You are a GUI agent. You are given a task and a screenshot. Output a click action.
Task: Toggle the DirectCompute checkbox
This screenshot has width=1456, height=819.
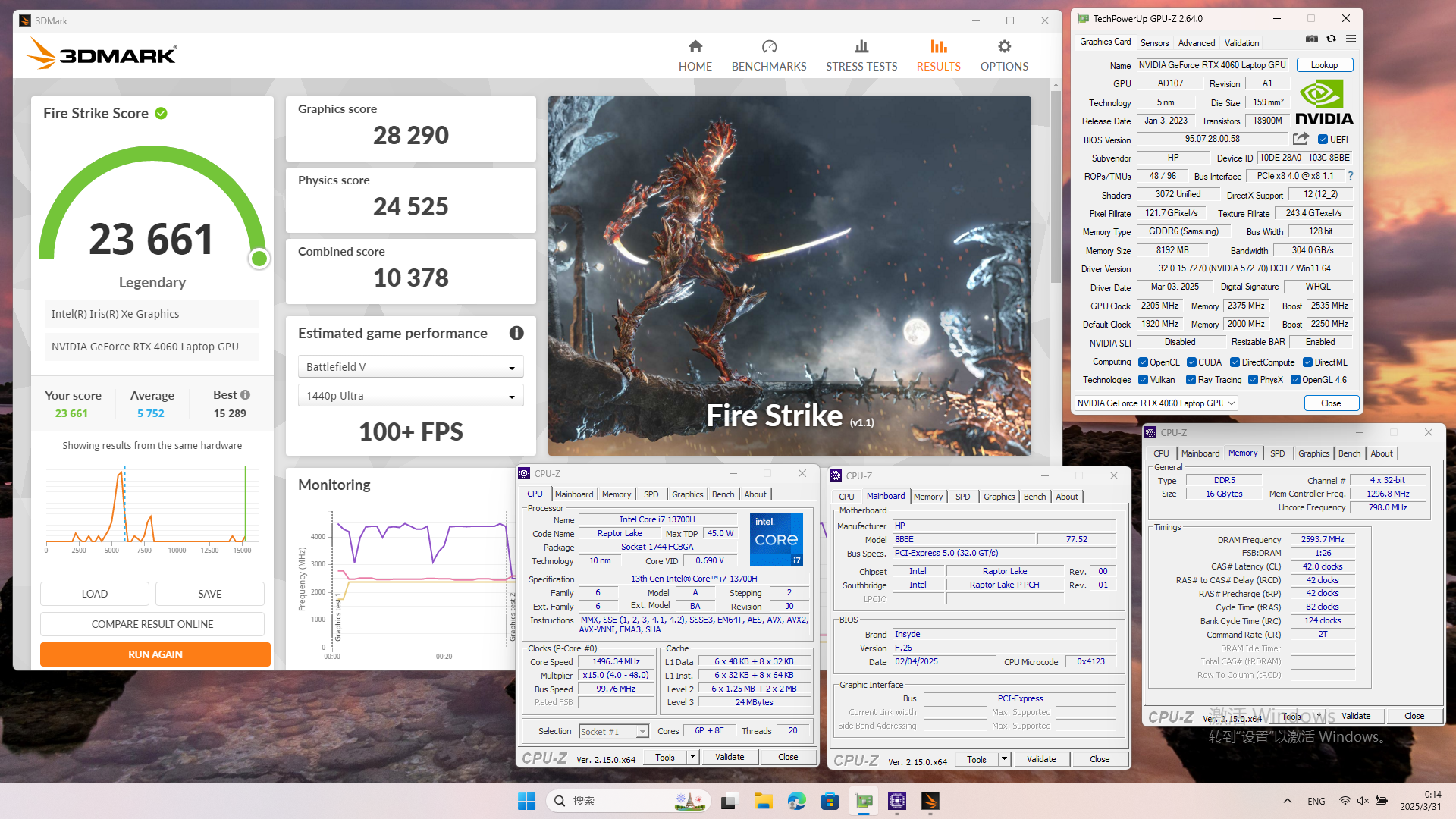[x=1235, y=362]
